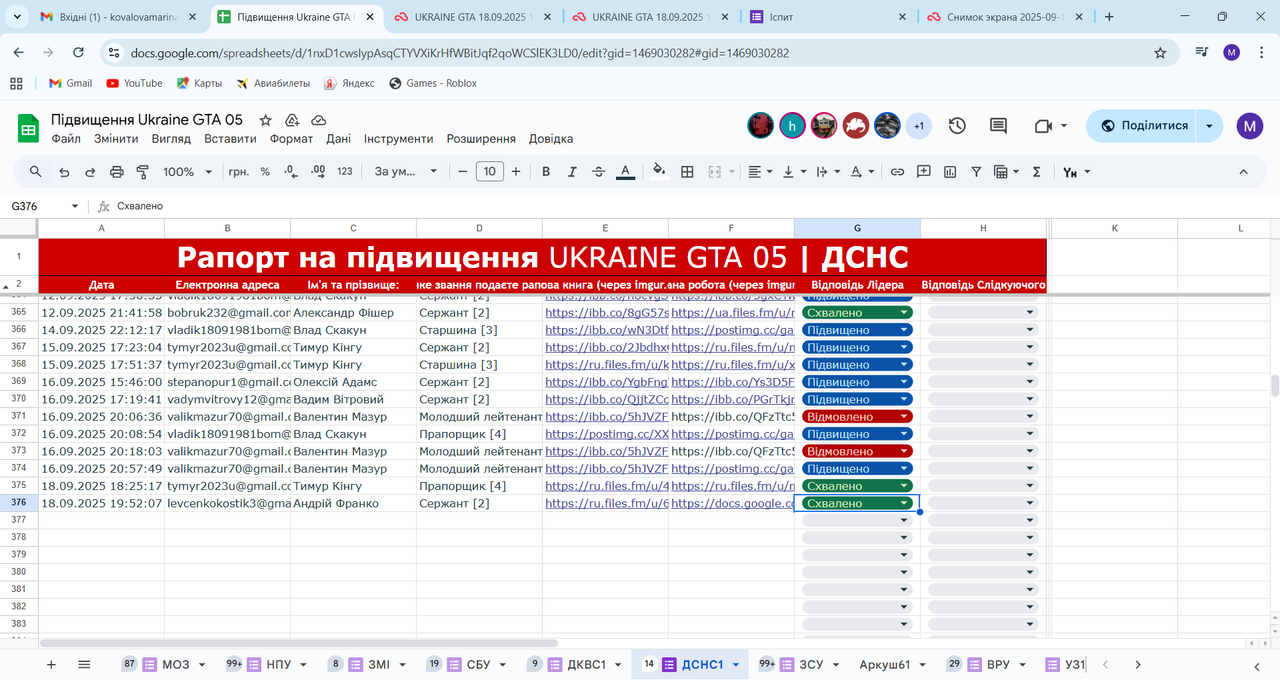
Task: Click the name box showing G376
Action: pyautogui.click(x=45, y=206)
